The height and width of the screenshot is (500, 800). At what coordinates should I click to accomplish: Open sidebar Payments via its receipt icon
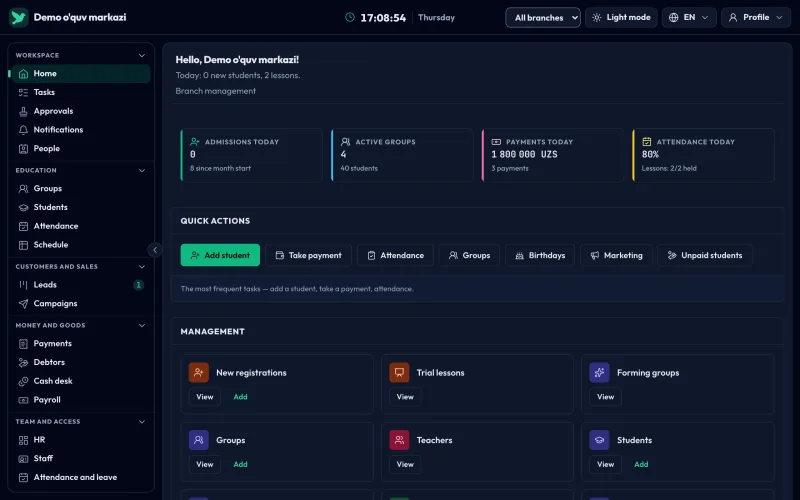coord(23,344)
